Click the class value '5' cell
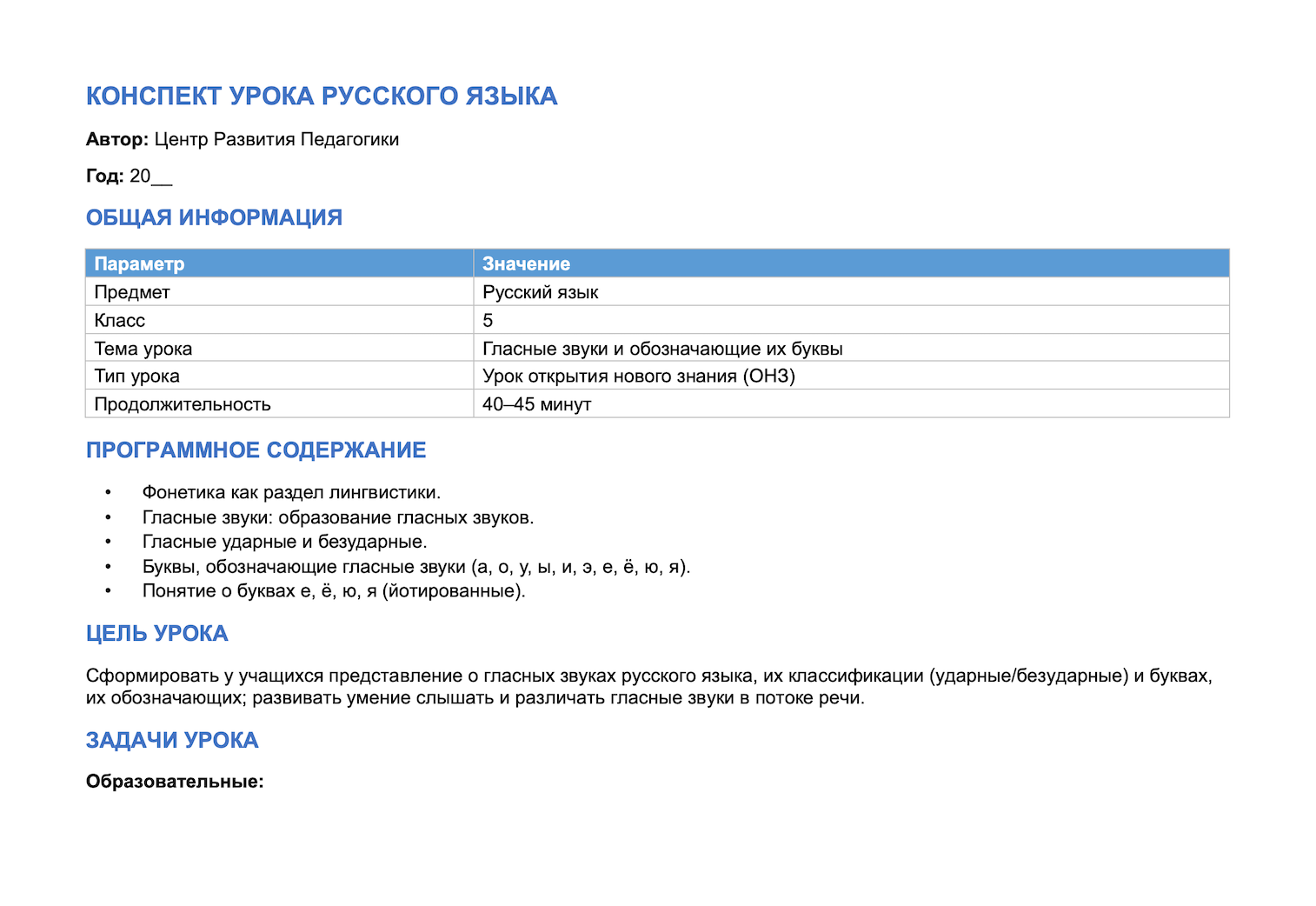The width and height of the screenshot is (1316, 906). click(851, 320)
